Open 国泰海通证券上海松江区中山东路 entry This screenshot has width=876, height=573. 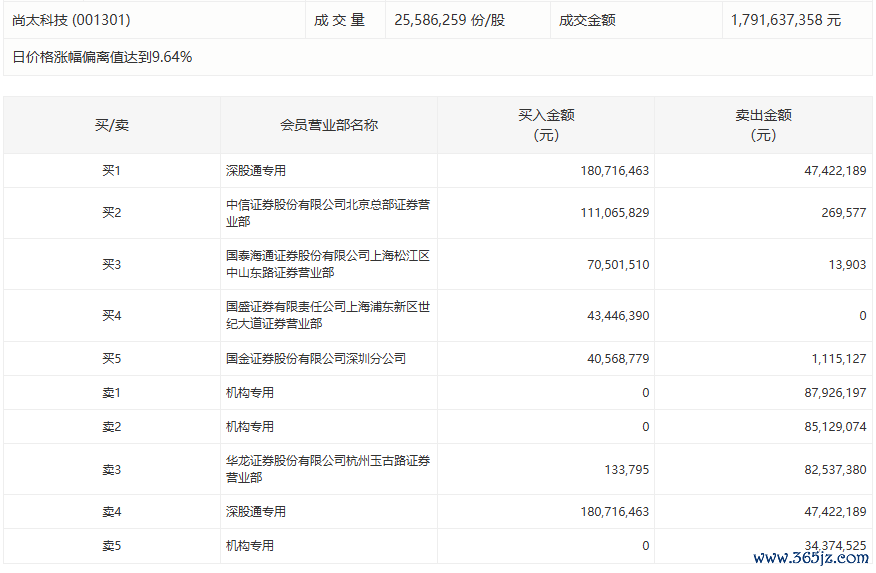[327, 264]
